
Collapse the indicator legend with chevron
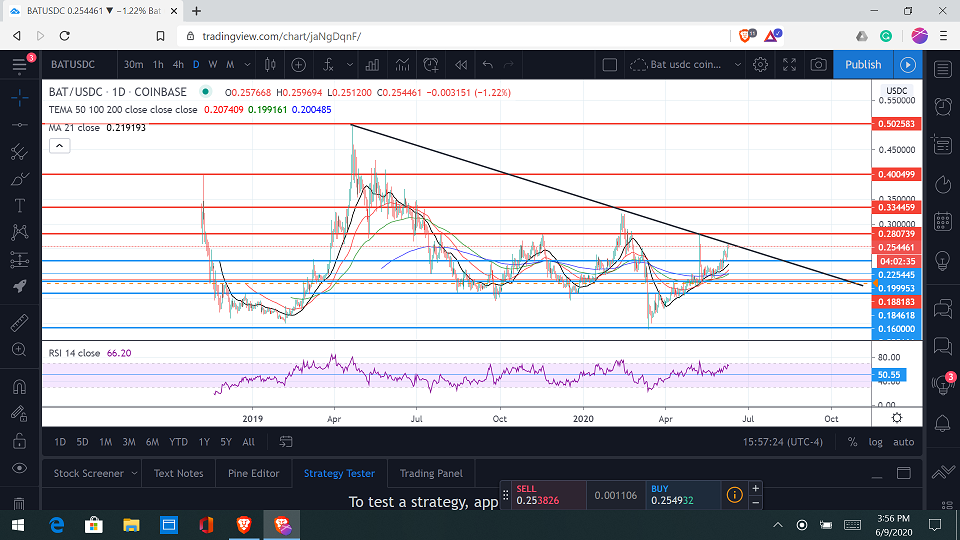point(59,146)
